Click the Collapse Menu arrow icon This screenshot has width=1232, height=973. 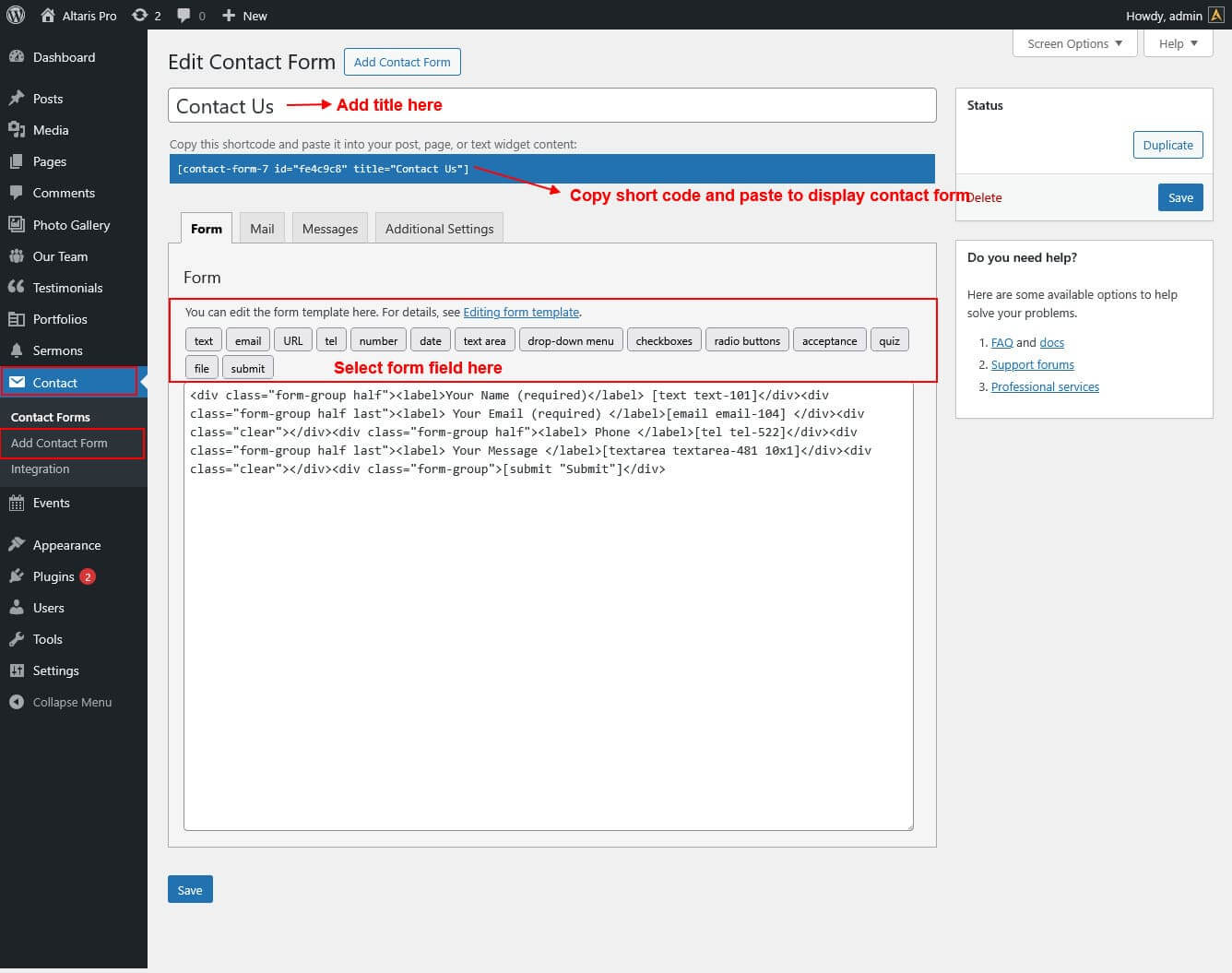[x=16, y=702]
